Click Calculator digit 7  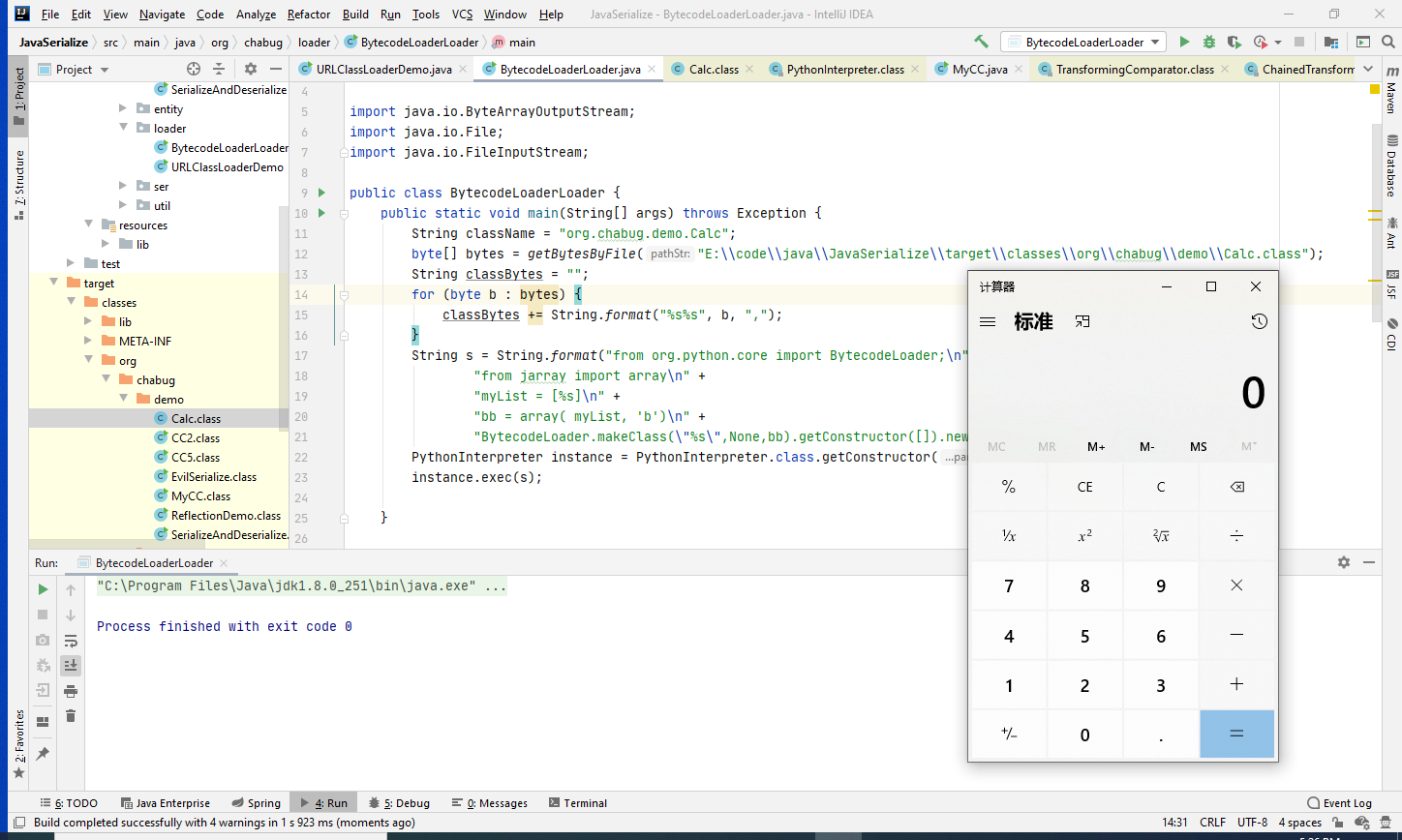point(1009,585)
